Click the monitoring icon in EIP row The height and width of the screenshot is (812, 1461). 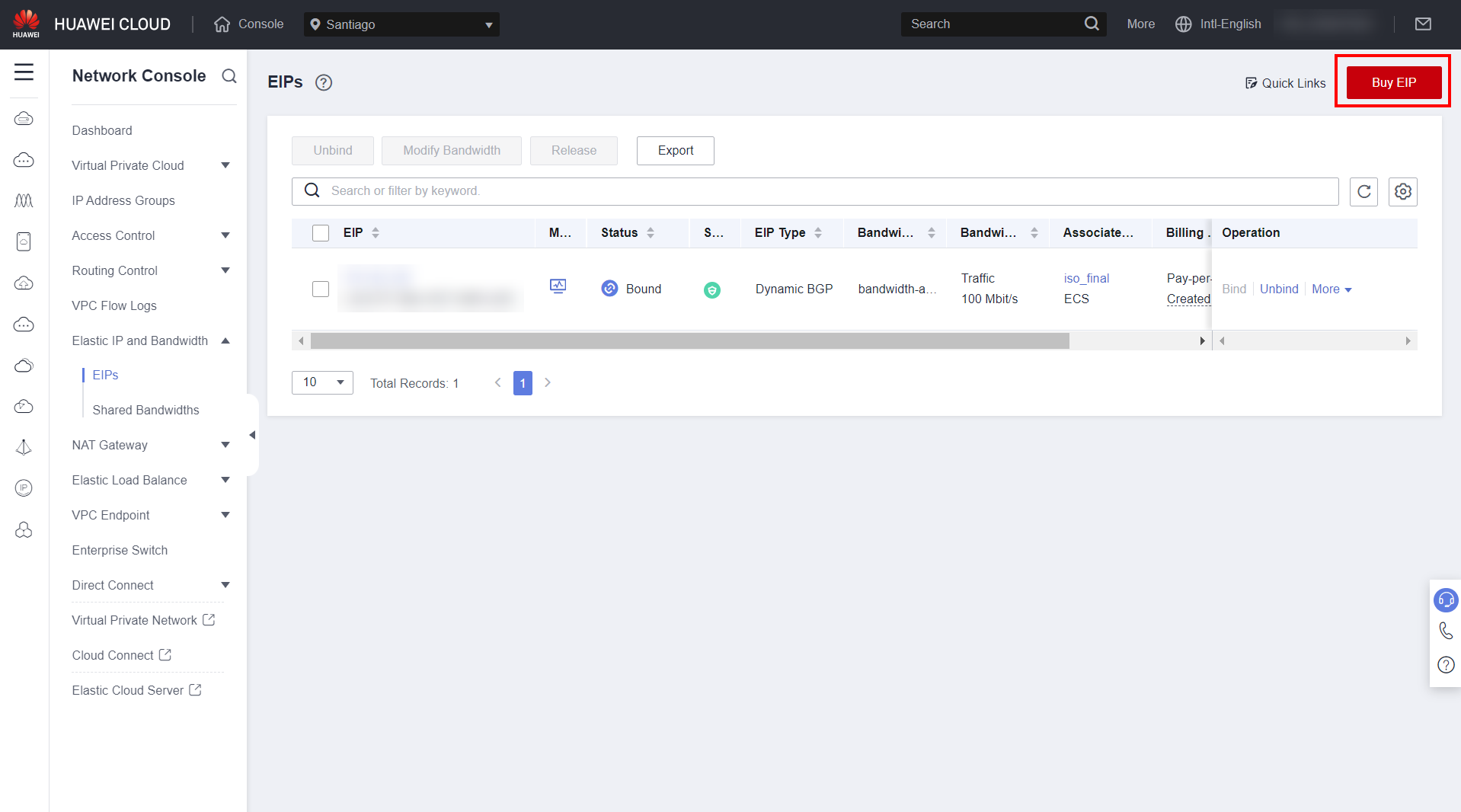558,286
